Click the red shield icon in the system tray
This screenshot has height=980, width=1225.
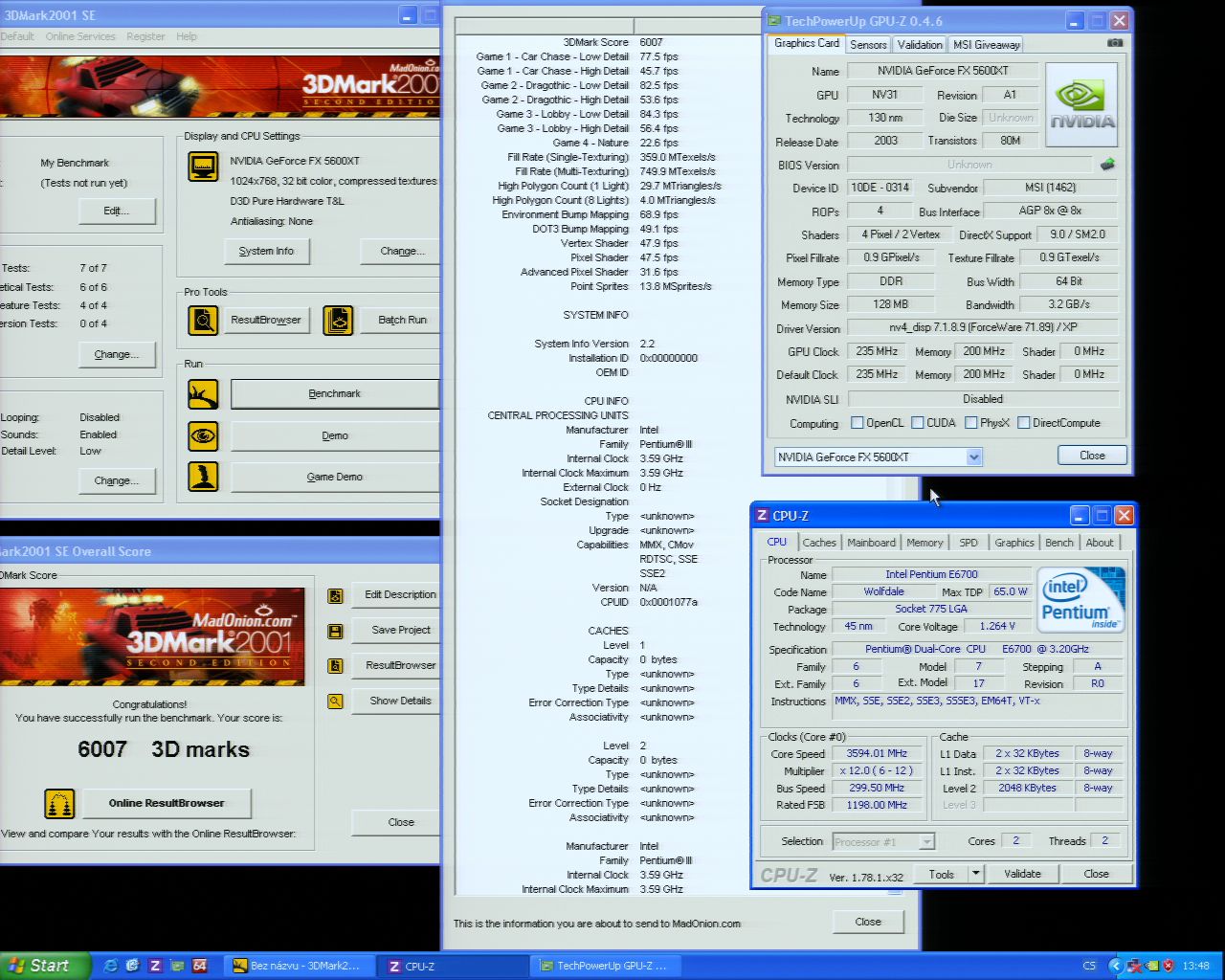(1168, 966)
